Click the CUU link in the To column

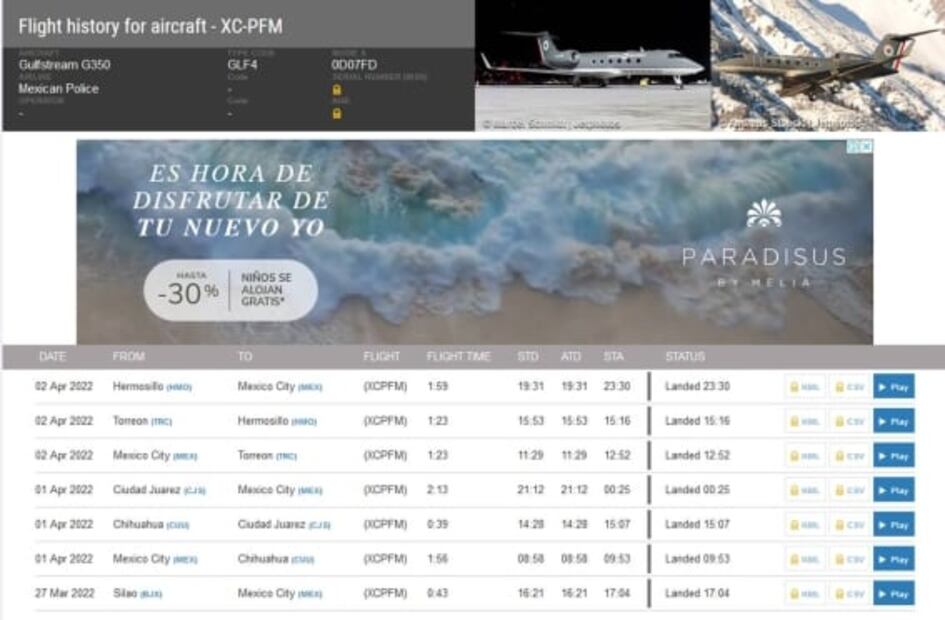click(304, 560)
